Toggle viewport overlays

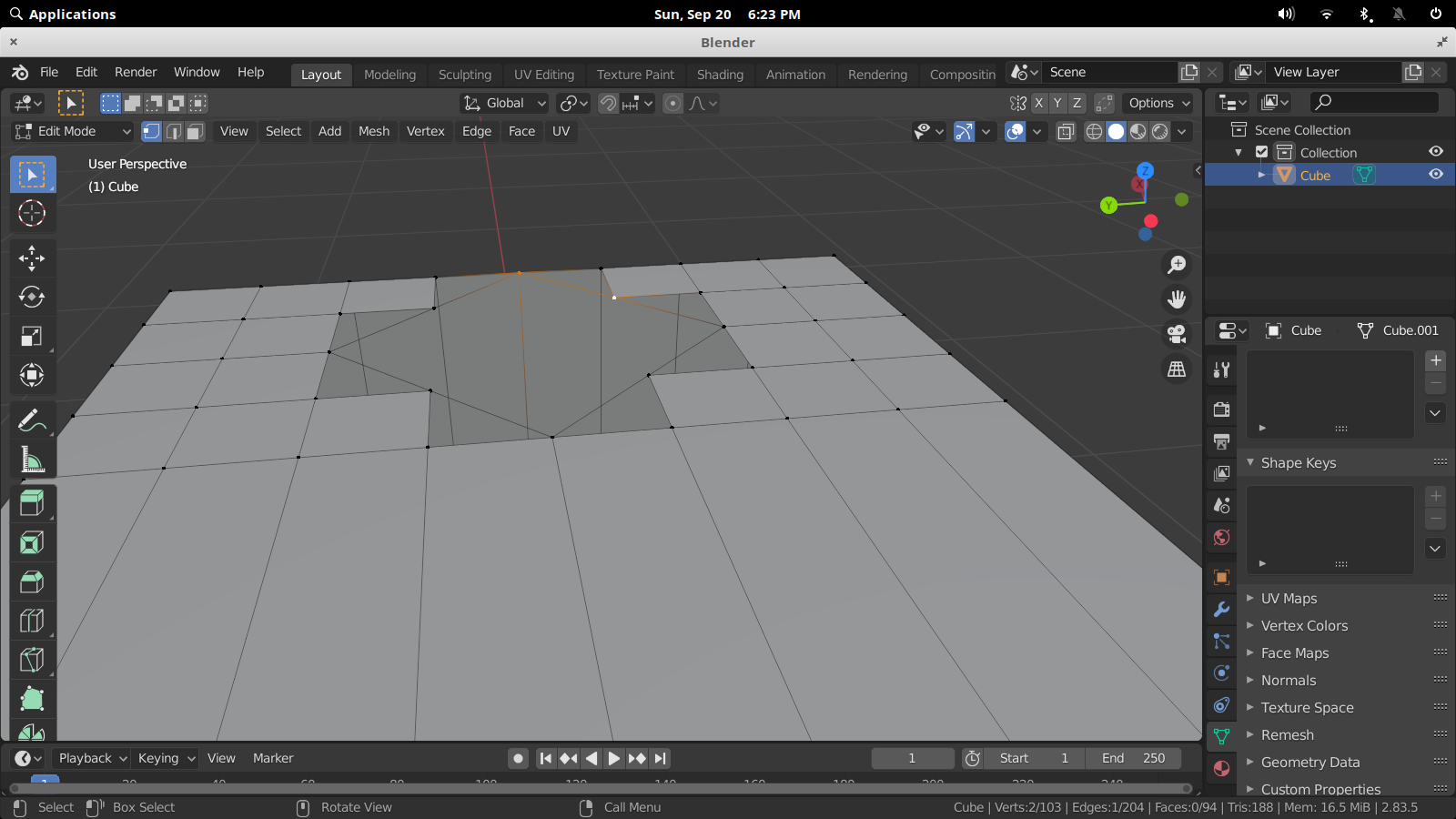tap(1015, 131)
